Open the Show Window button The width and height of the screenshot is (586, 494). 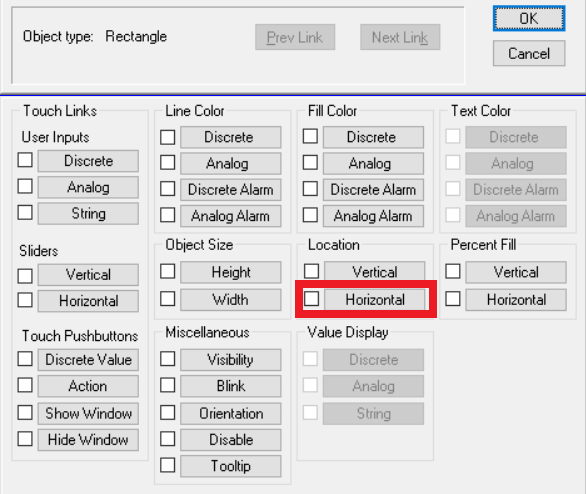[88, 414]
